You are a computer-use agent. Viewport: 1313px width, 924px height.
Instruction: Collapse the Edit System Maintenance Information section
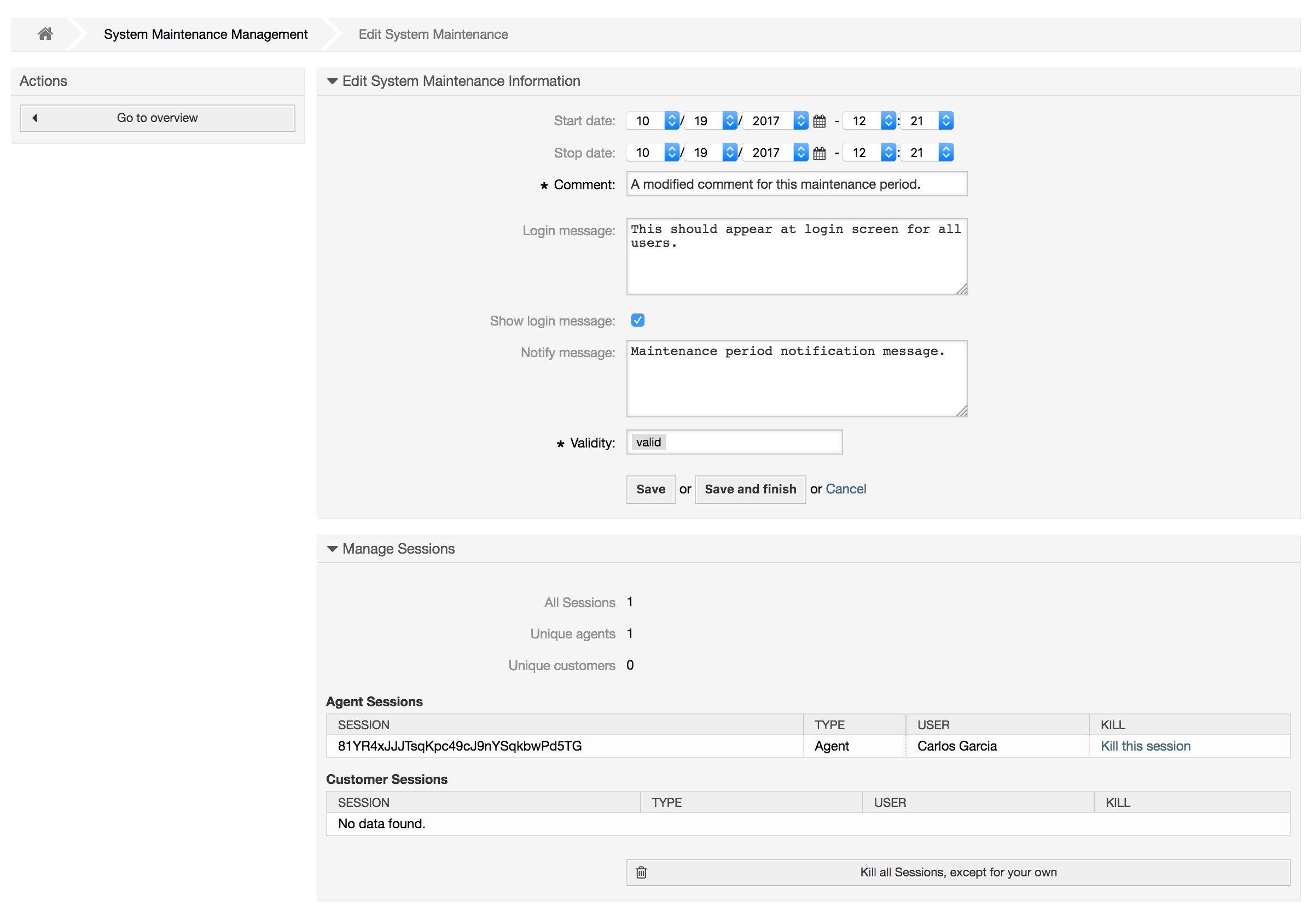coord(333,81)
